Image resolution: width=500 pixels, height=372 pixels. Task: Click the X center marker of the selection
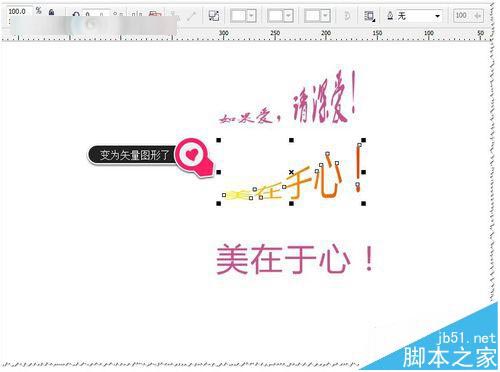291,172
